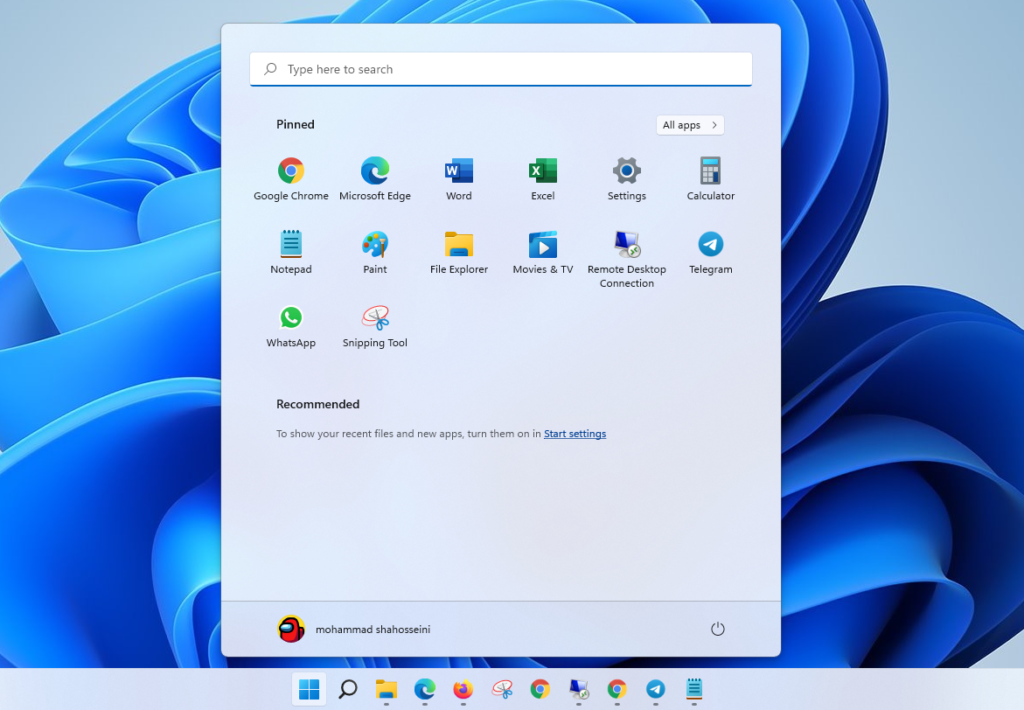This screenshot has height=710, width=1024.
Task: Launch Notepad from the Pinned apps grid
Action: (291, 252)
